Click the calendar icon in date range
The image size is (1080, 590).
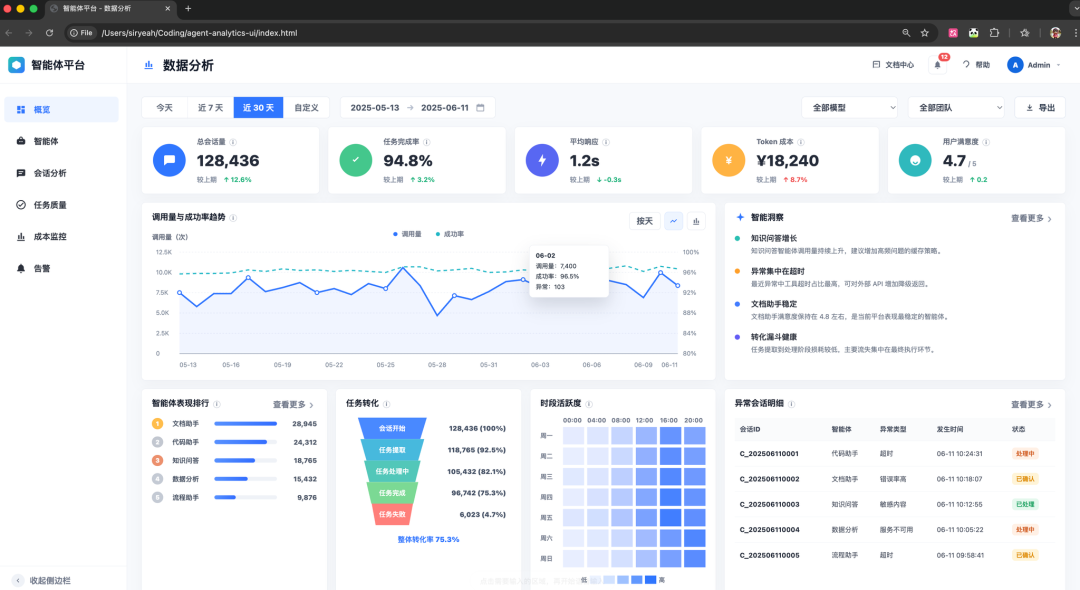click(x=480, y=107)
